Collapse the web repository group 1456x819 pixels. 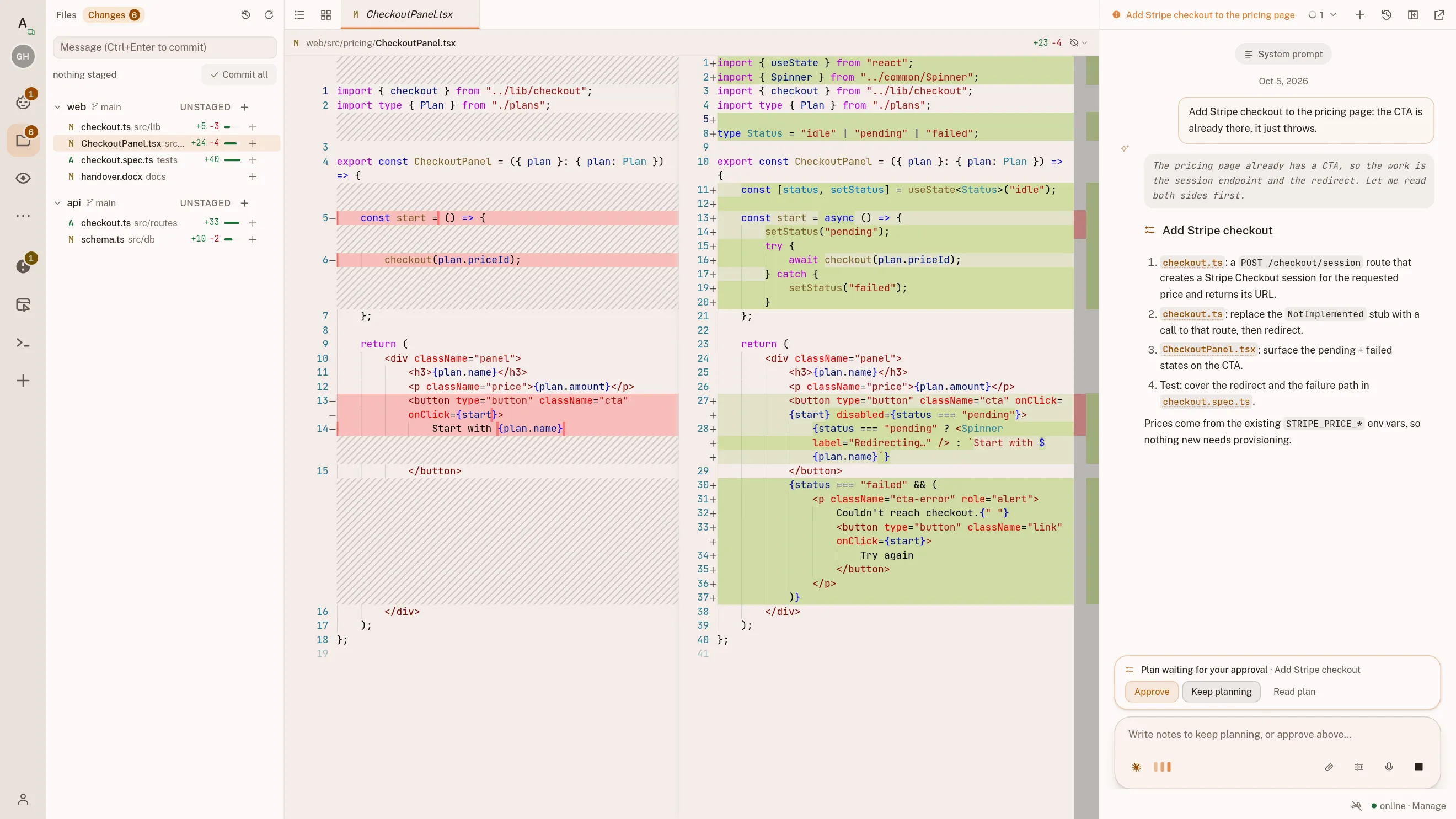point(57,107)
